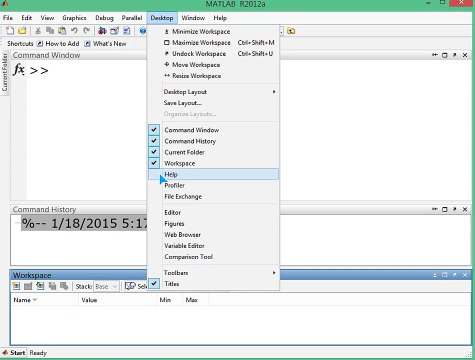This screenshot has width=475, height=360.
Task: Select Comparison Tool menu item
Action: click(213, 257)
